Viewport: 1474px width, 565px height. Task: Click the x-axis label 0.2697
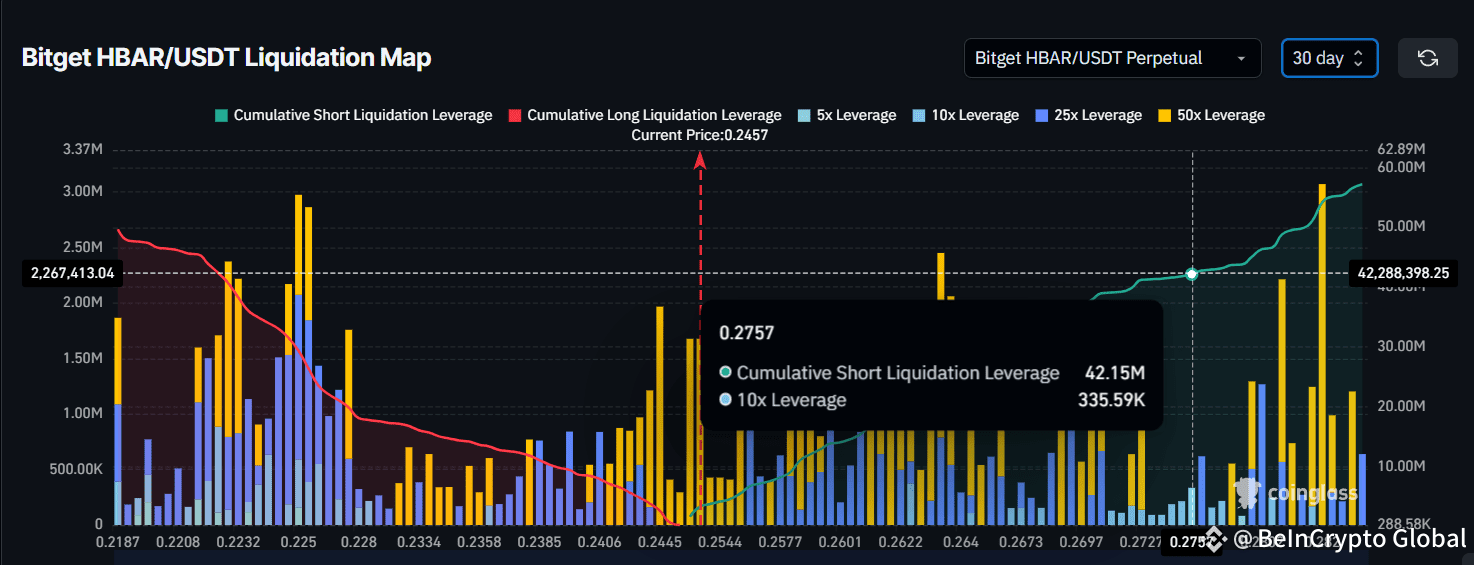coord(1083,542)
